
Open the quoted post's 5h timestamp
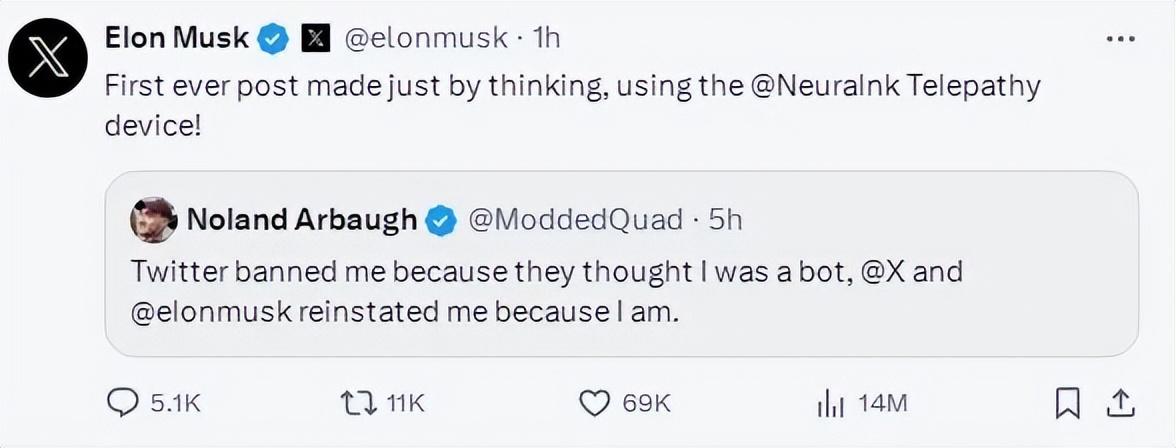coord(725,220)
